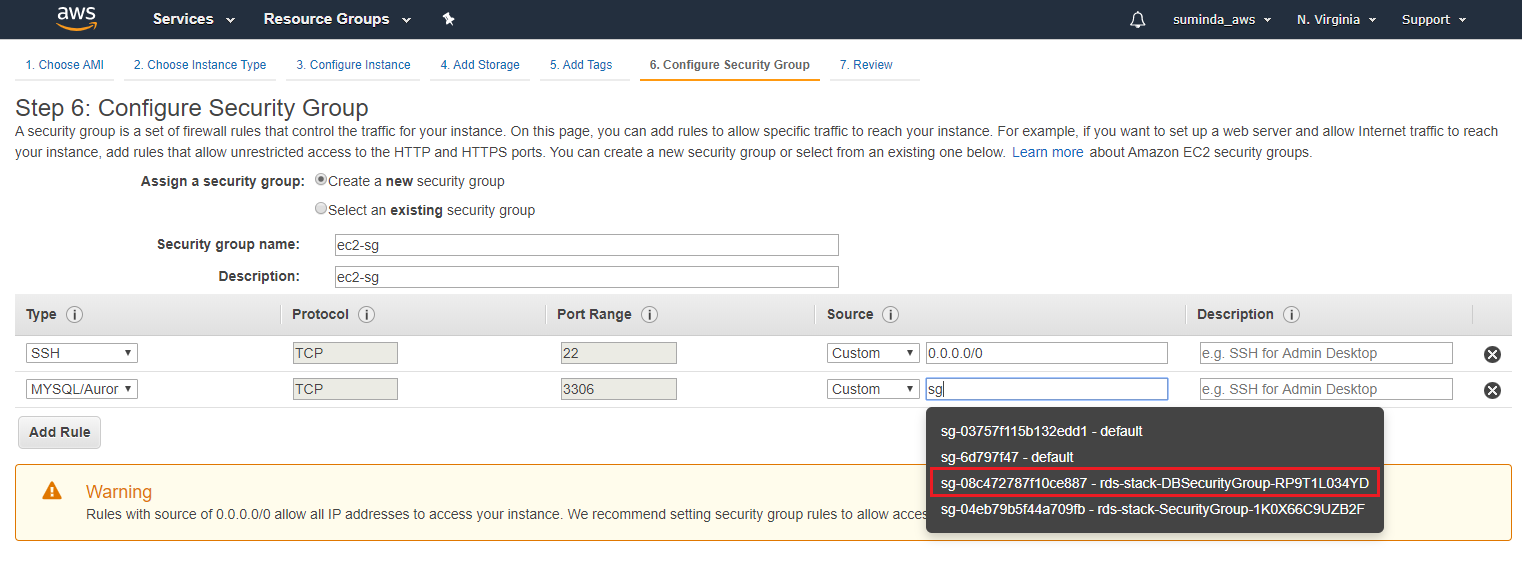Click the AWS logo home icon
This screenshot has height=588, width=1522.
76,18
